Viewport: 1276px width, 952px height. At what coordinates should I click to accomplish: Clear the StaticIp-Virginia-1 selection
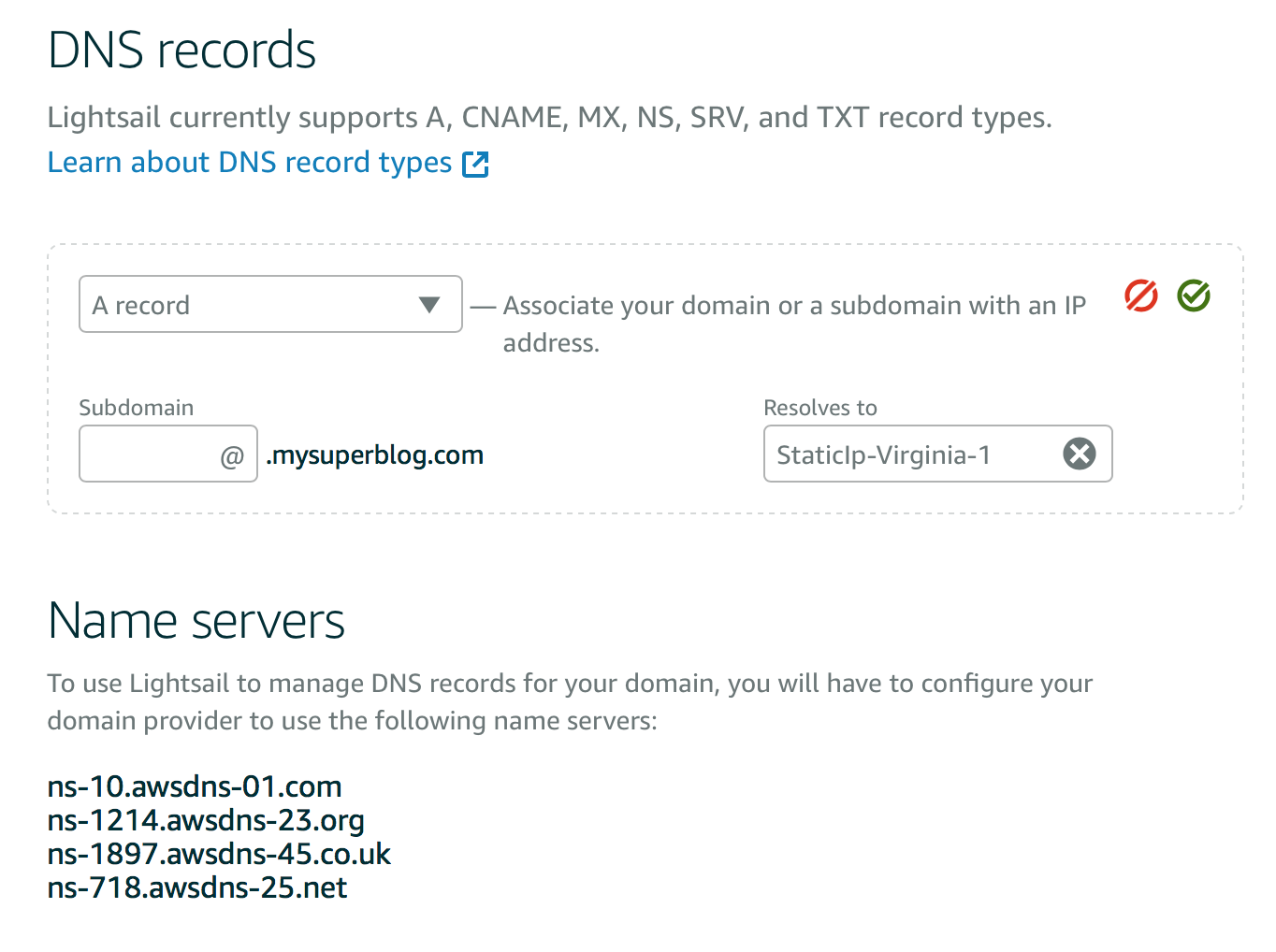[x=1080, y=454]
